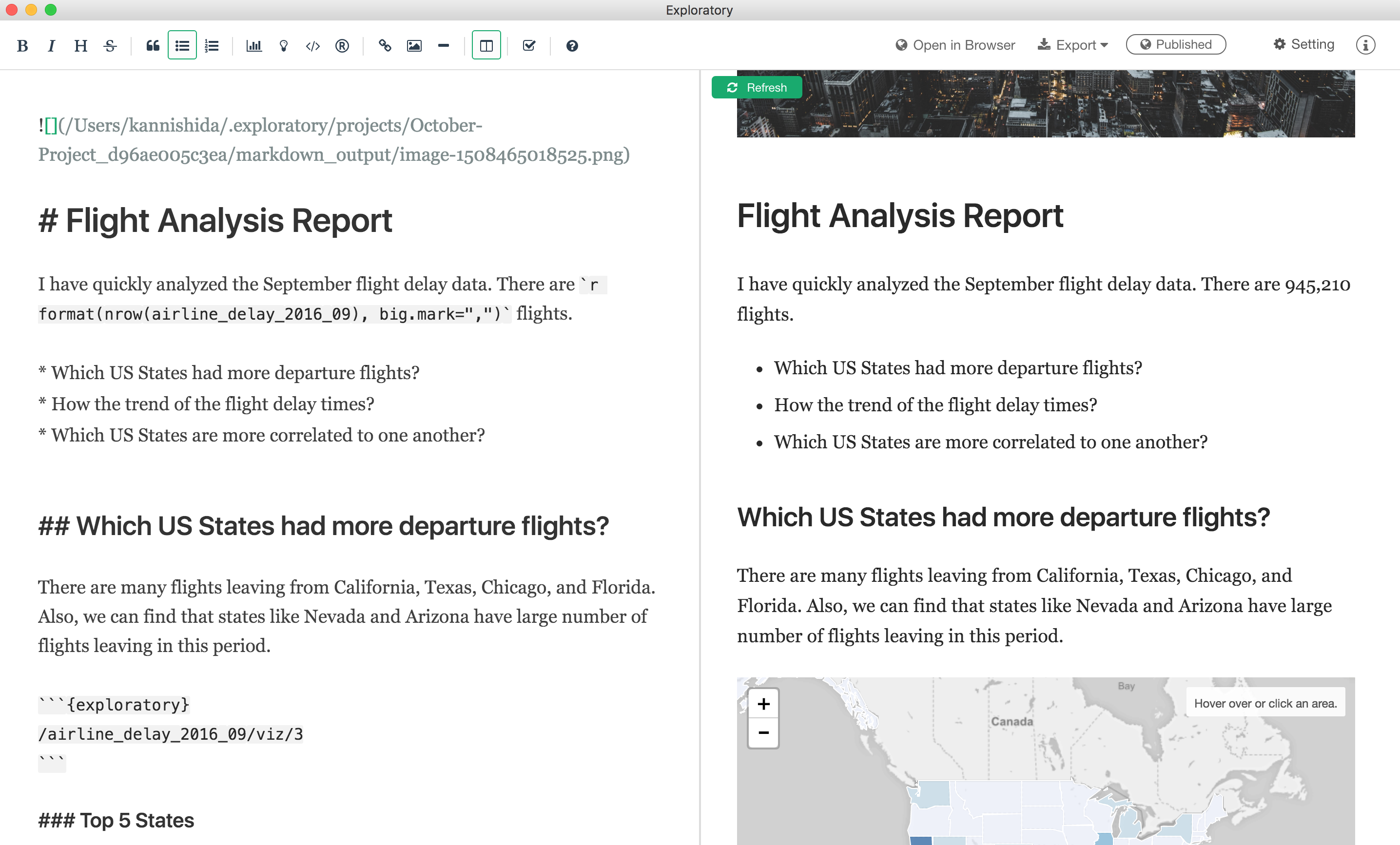The image size is (1400, 845).
Task: Click the banner city image in preview
Action: tap(1046, 104)
